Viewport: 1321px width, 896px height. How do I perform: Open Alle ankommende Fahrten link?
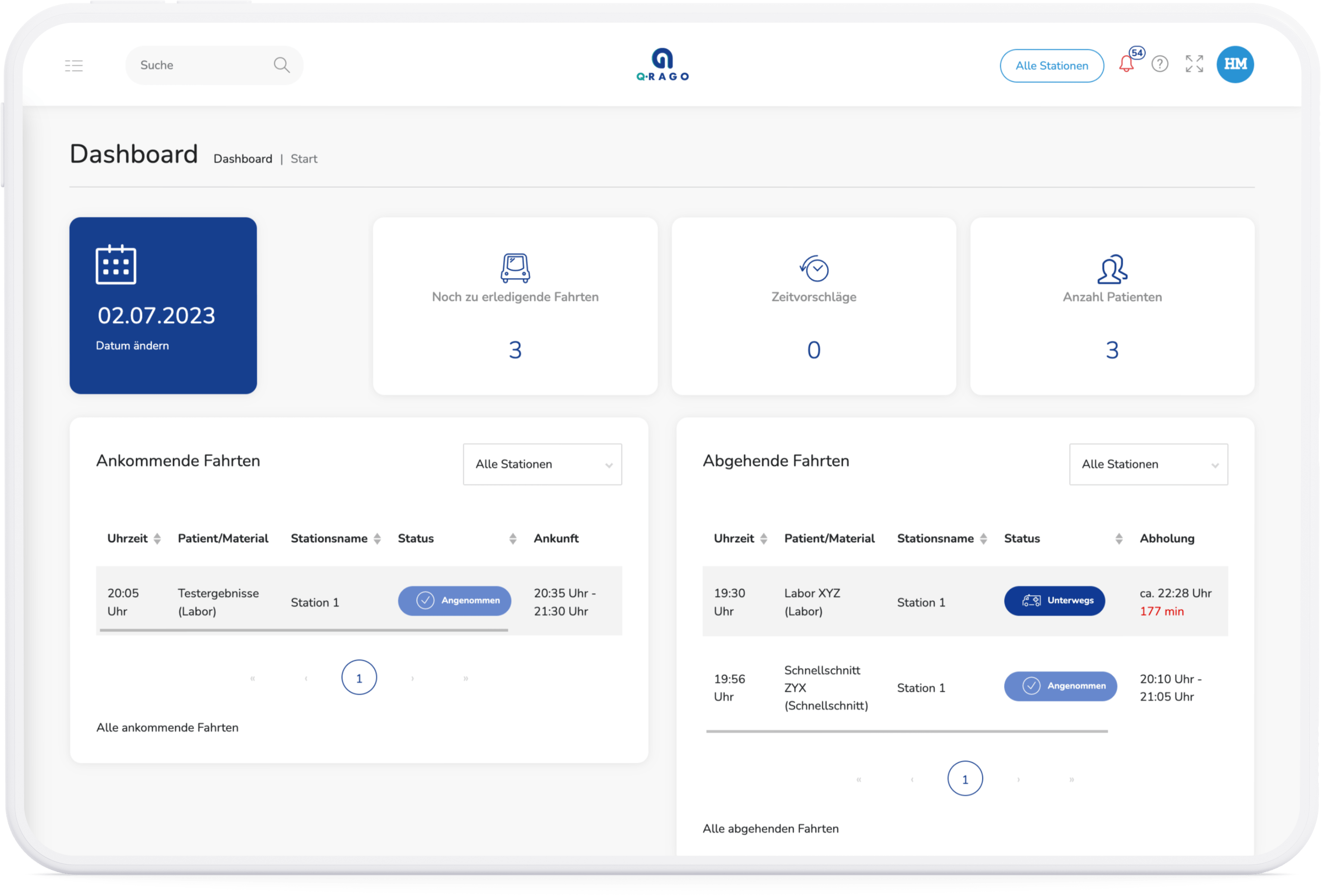click(x=167, y=728)
